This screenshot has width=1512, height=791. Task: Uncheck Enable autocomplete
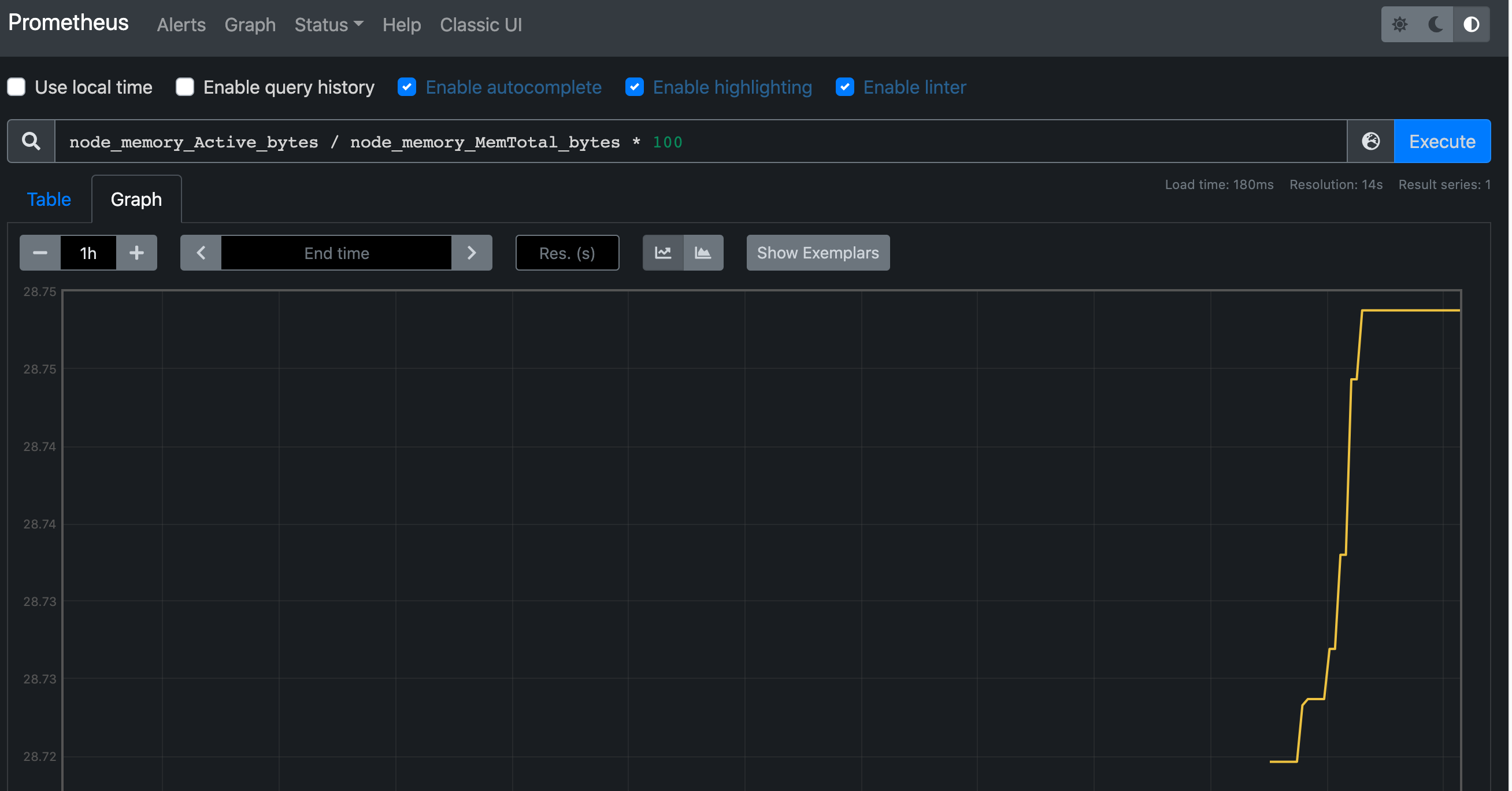(x=407, y=87)
